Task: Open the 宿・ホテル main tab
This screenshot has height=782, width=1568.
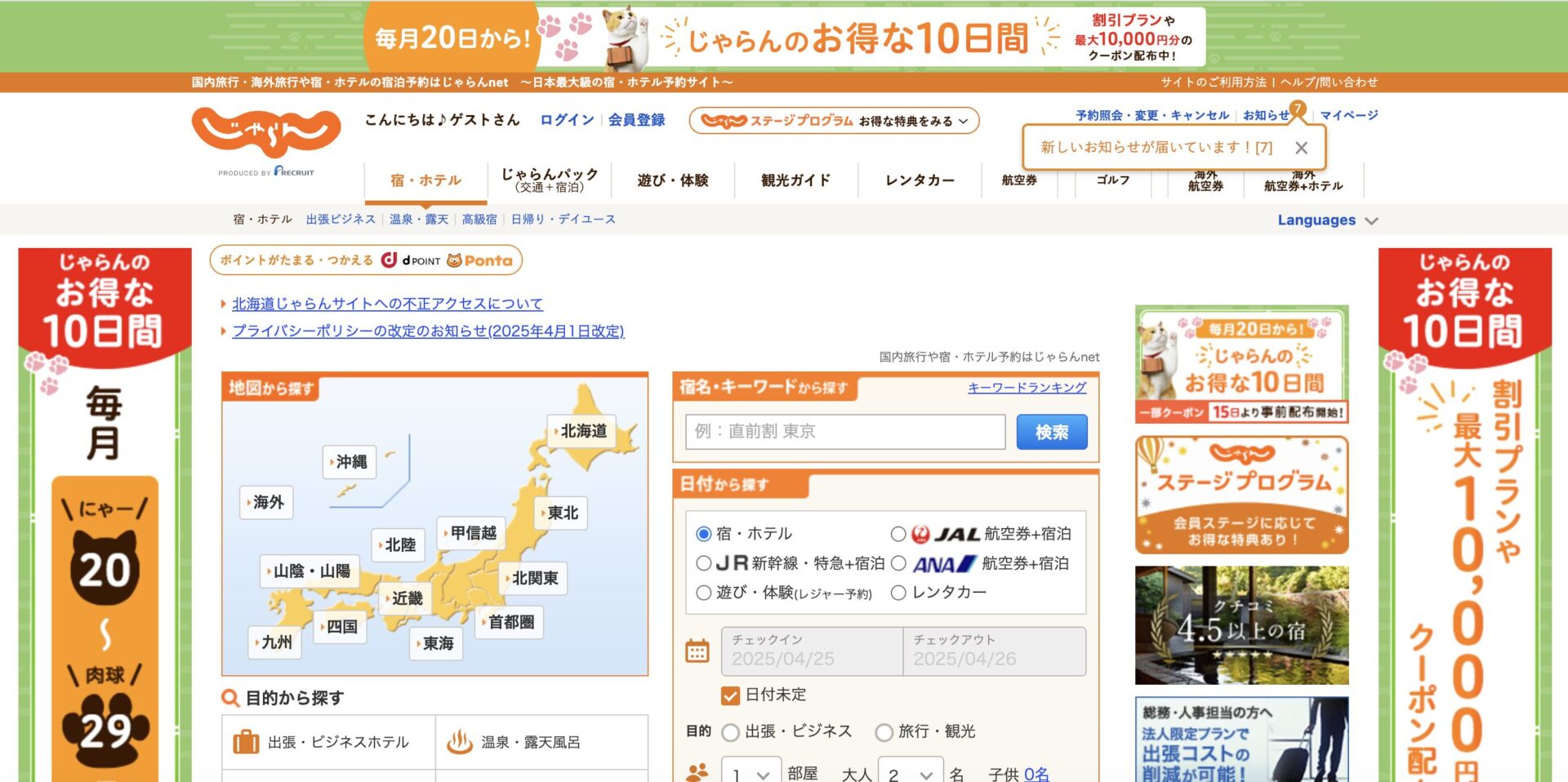Action: click(x=425, y=180)
